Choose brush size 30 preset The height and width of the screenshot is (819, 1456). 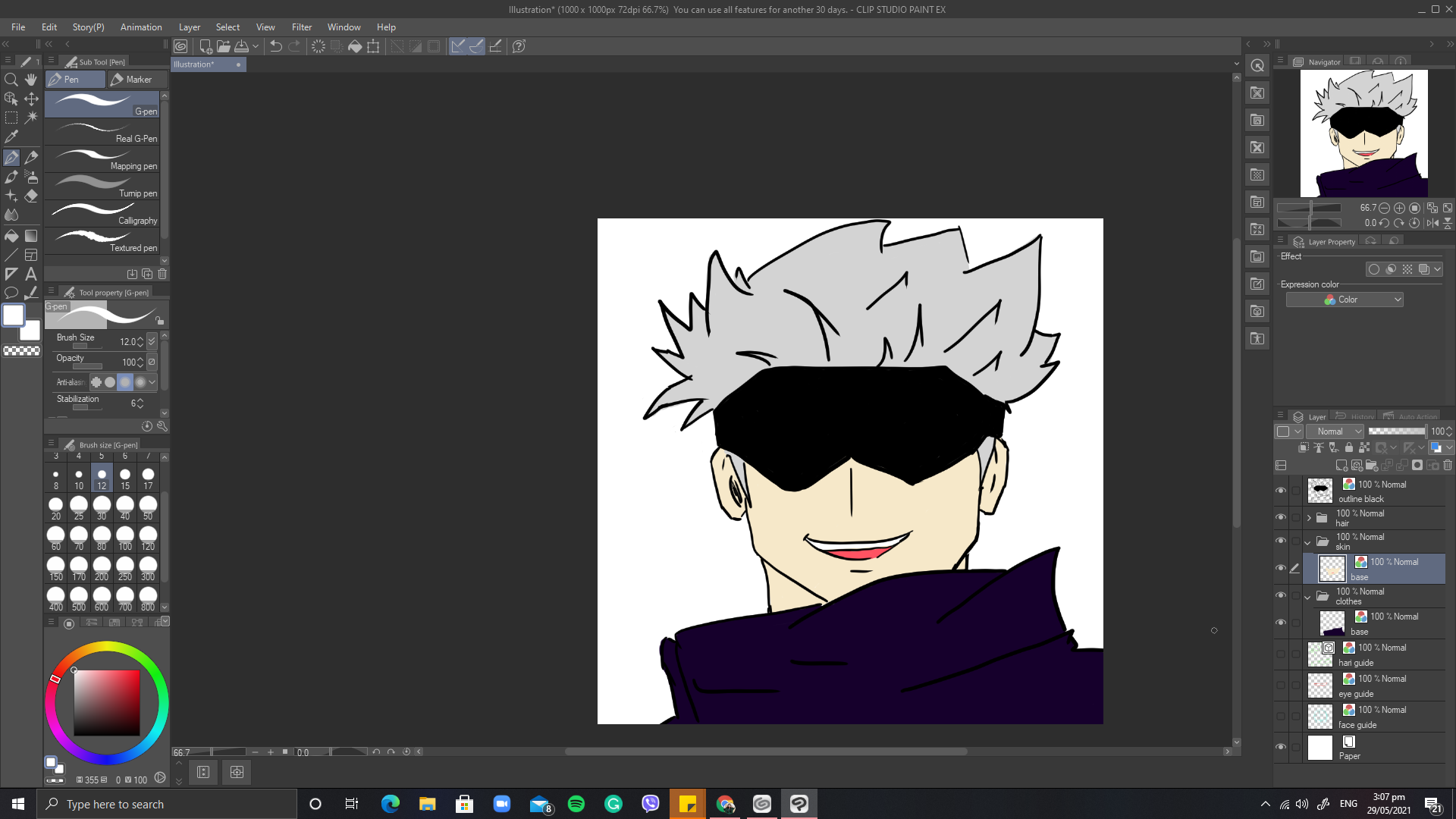(x=102, y=507)
